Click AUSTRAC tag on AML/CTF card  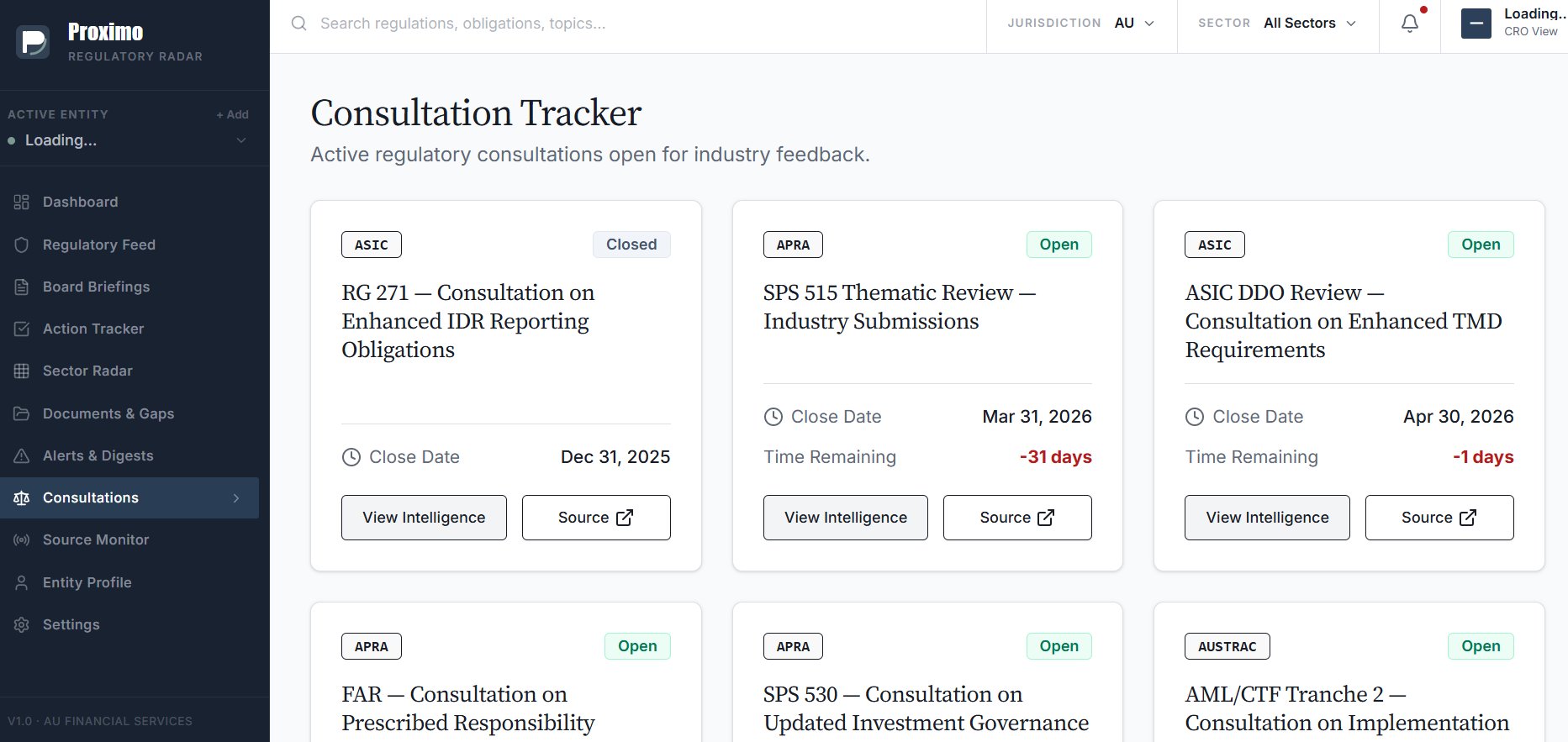(x=1227, y=646)
